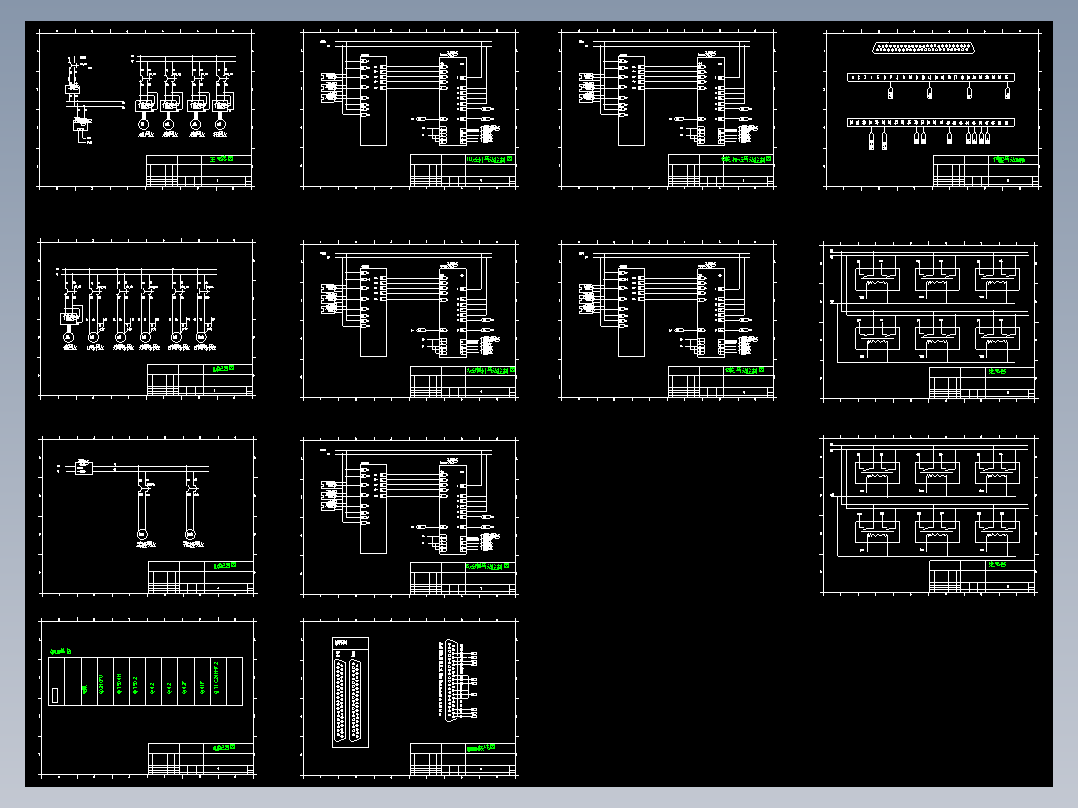This screenshot has height=808, width=1078.
Task: Click the upper terminal strip below the D-sub connector
Action: pos(931,78)
